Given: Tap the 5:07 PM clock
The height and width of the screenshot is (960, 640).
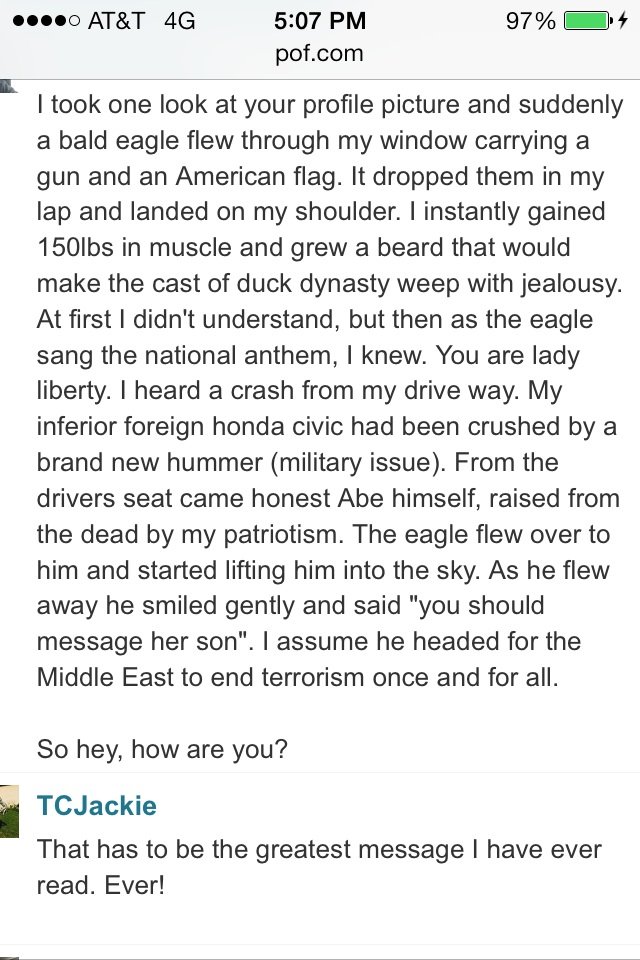Looking at the screenshot, I should [320, 20].
